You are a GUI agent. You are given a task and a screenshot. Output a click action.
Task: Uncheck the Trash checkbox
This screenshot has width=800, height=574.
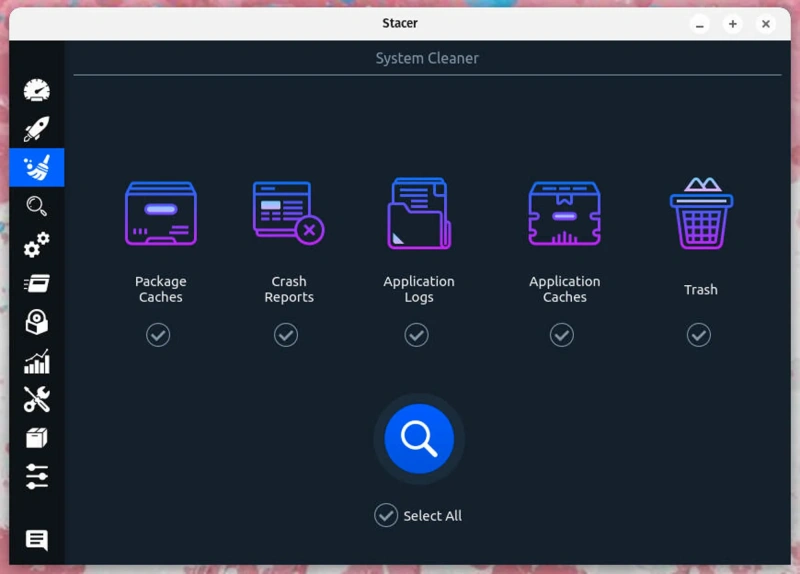pyautogui.click(x=699, y=335)
